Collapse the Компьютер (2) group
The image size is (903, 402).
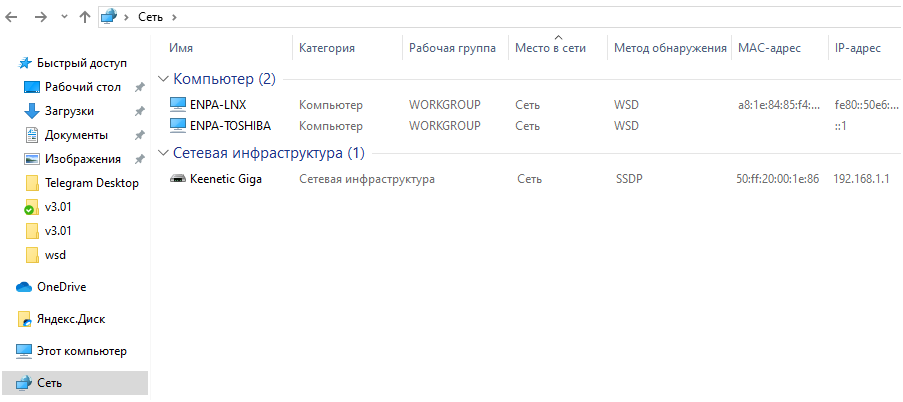click(x=163, y=79)
